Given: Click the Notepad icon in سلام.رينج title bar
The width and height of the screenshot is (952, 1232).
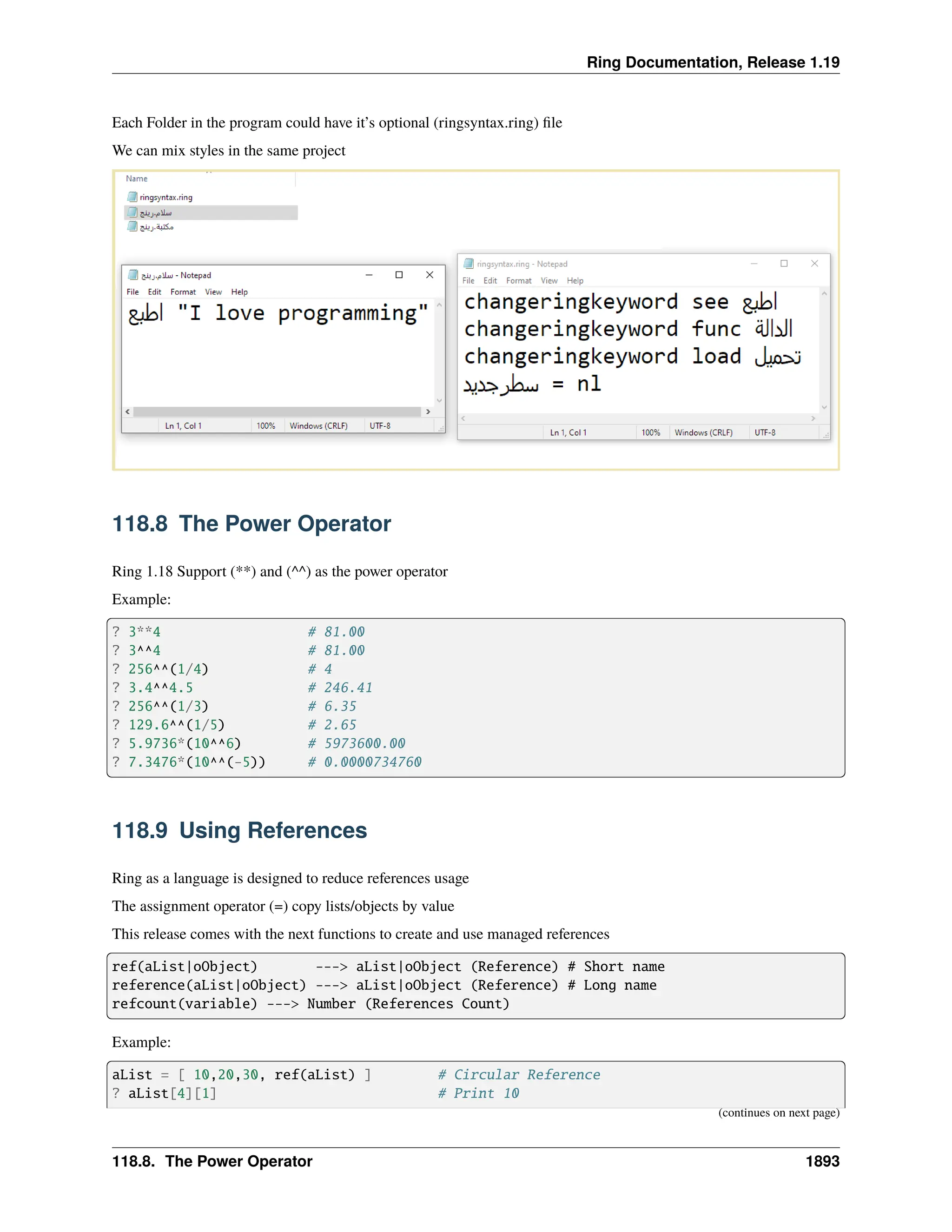Looking at the screenshot, I should click(133, 275).
